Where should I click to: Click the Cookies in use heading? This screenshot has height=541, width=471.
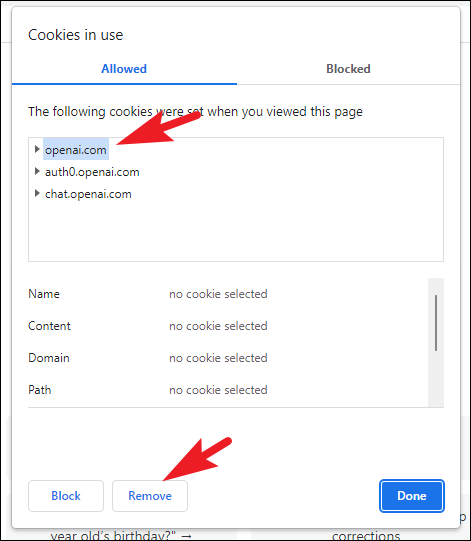(76, 35)
